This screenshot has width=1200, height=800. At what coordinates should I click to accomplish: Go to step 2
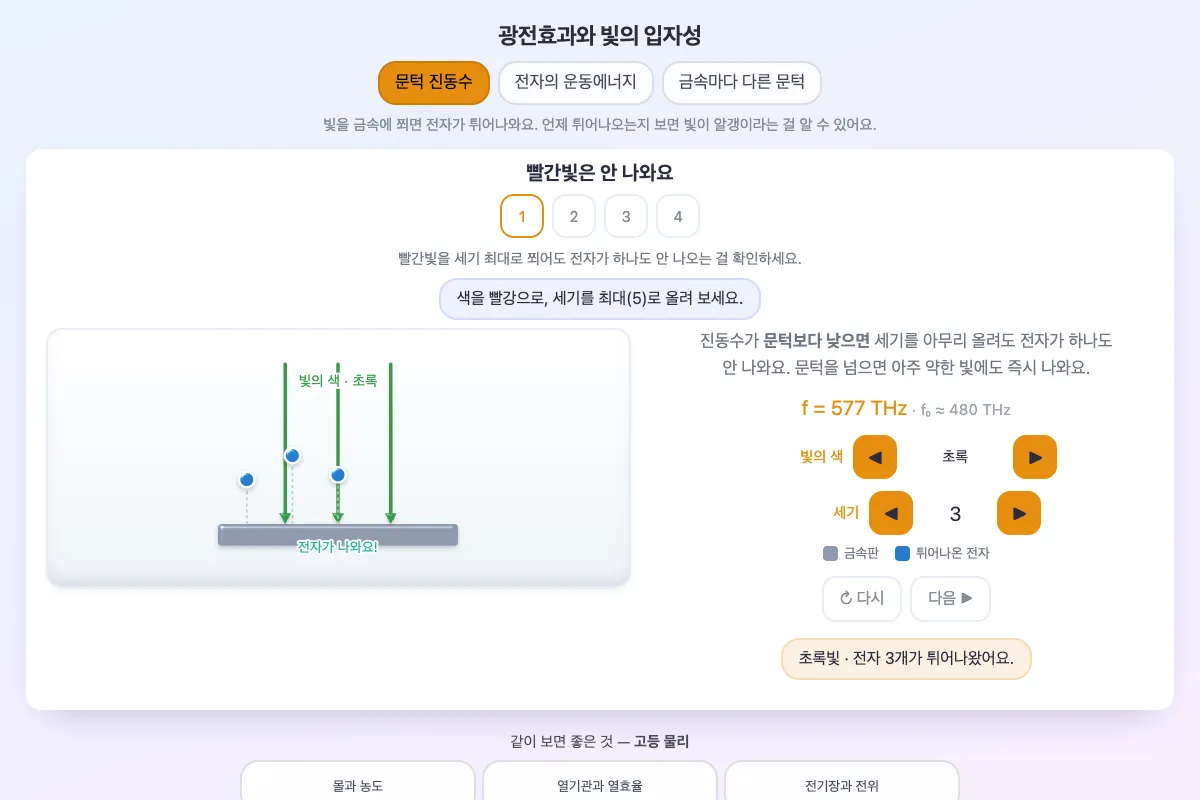coord(574,216)
